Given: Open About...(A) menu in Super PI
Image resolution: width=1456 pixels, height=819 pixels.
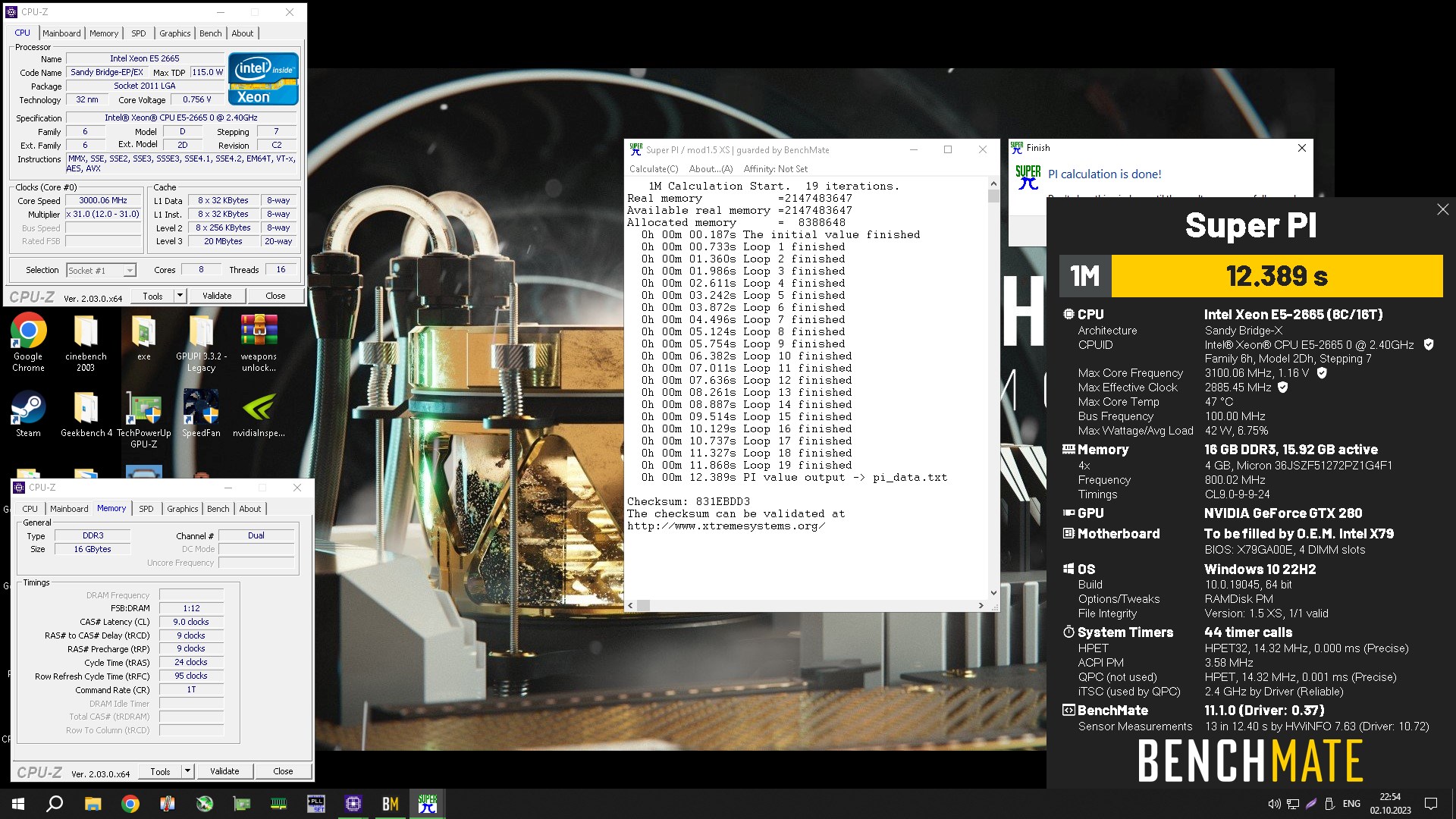Looking at the screenshot, I should [711, 169].
